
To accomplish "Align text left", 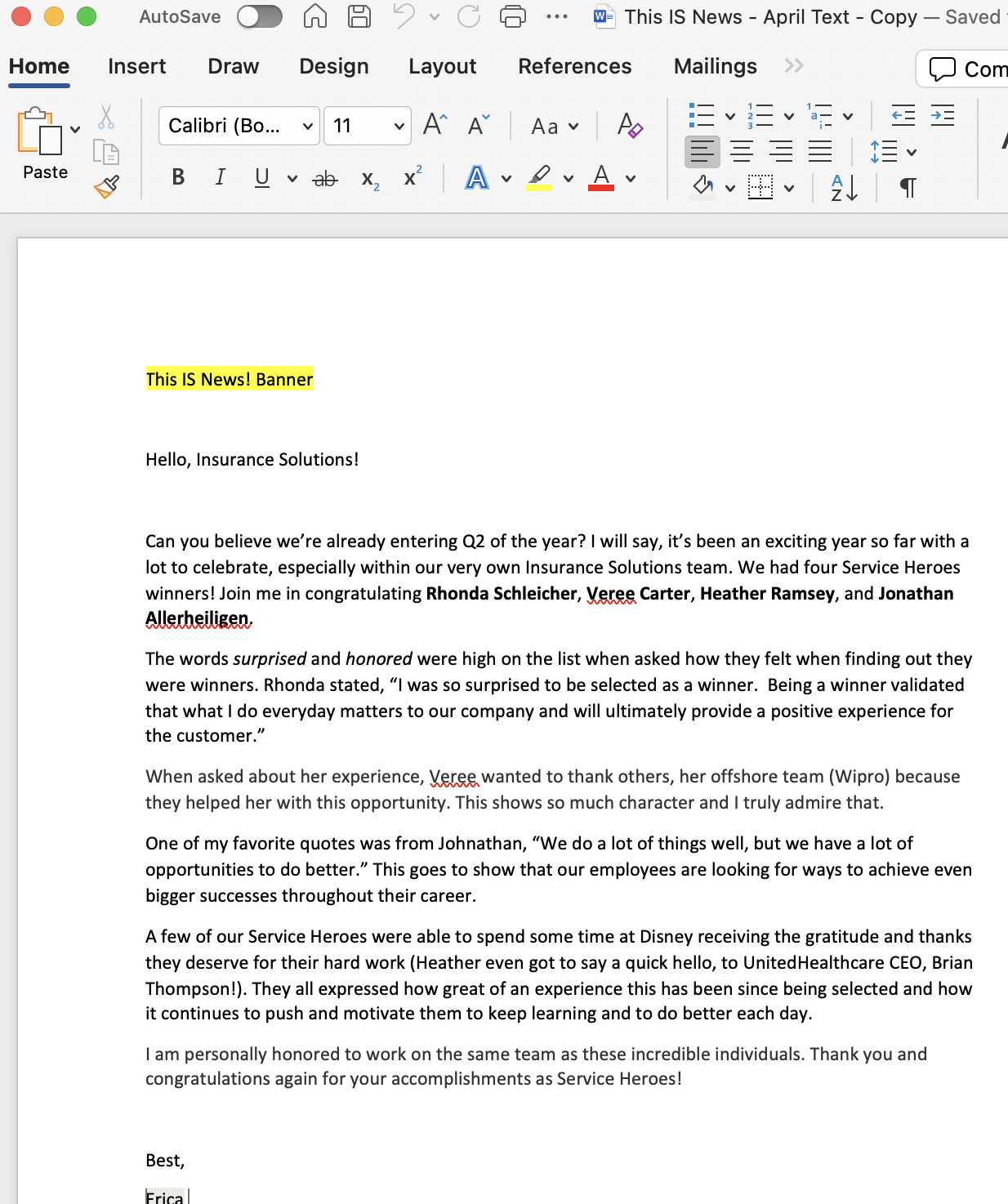I will [702, 151].
